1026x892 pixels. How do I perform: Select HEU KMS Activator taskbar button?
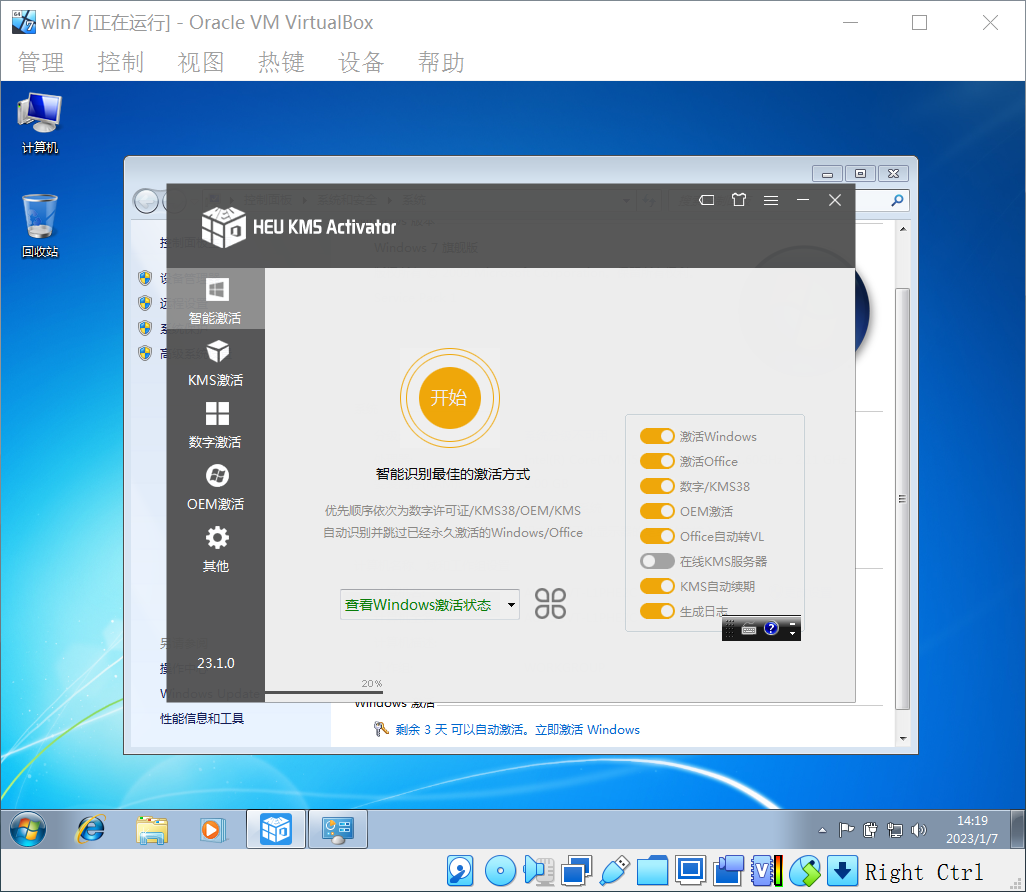[x=275, y=829]
